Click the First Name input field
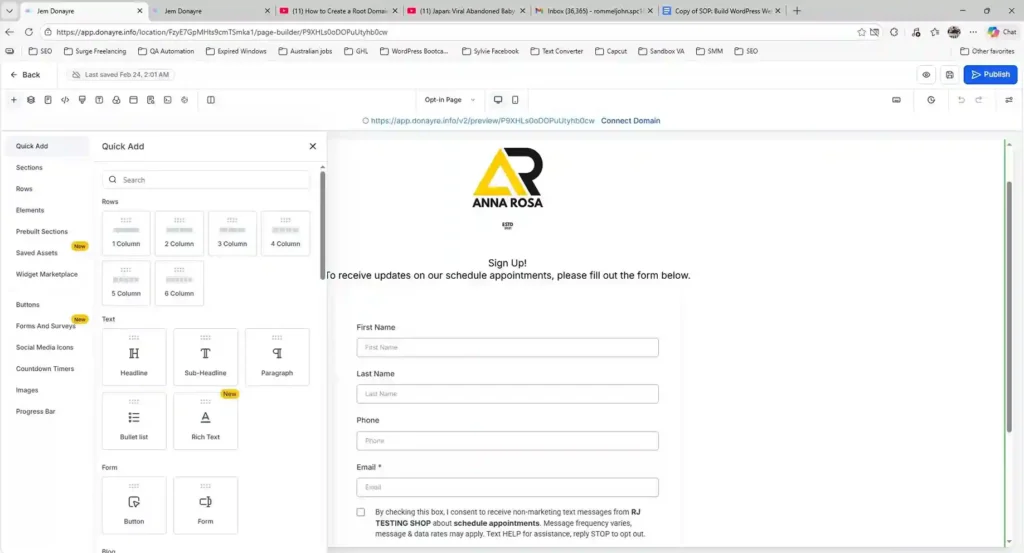Image resolution: width=1024 pixels, height=553 pixels. pos(507,347)
